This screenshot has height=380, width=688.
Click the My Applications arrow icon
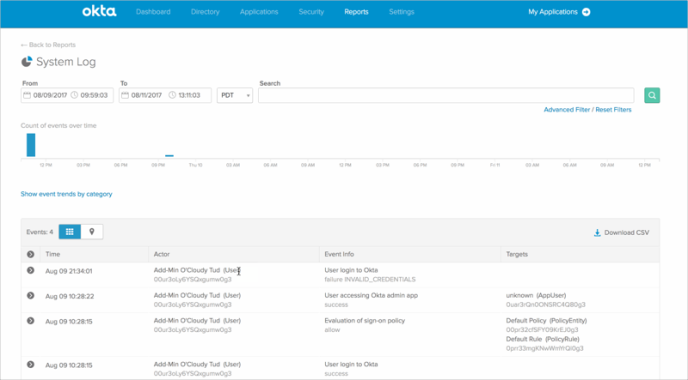coord(586,12)
